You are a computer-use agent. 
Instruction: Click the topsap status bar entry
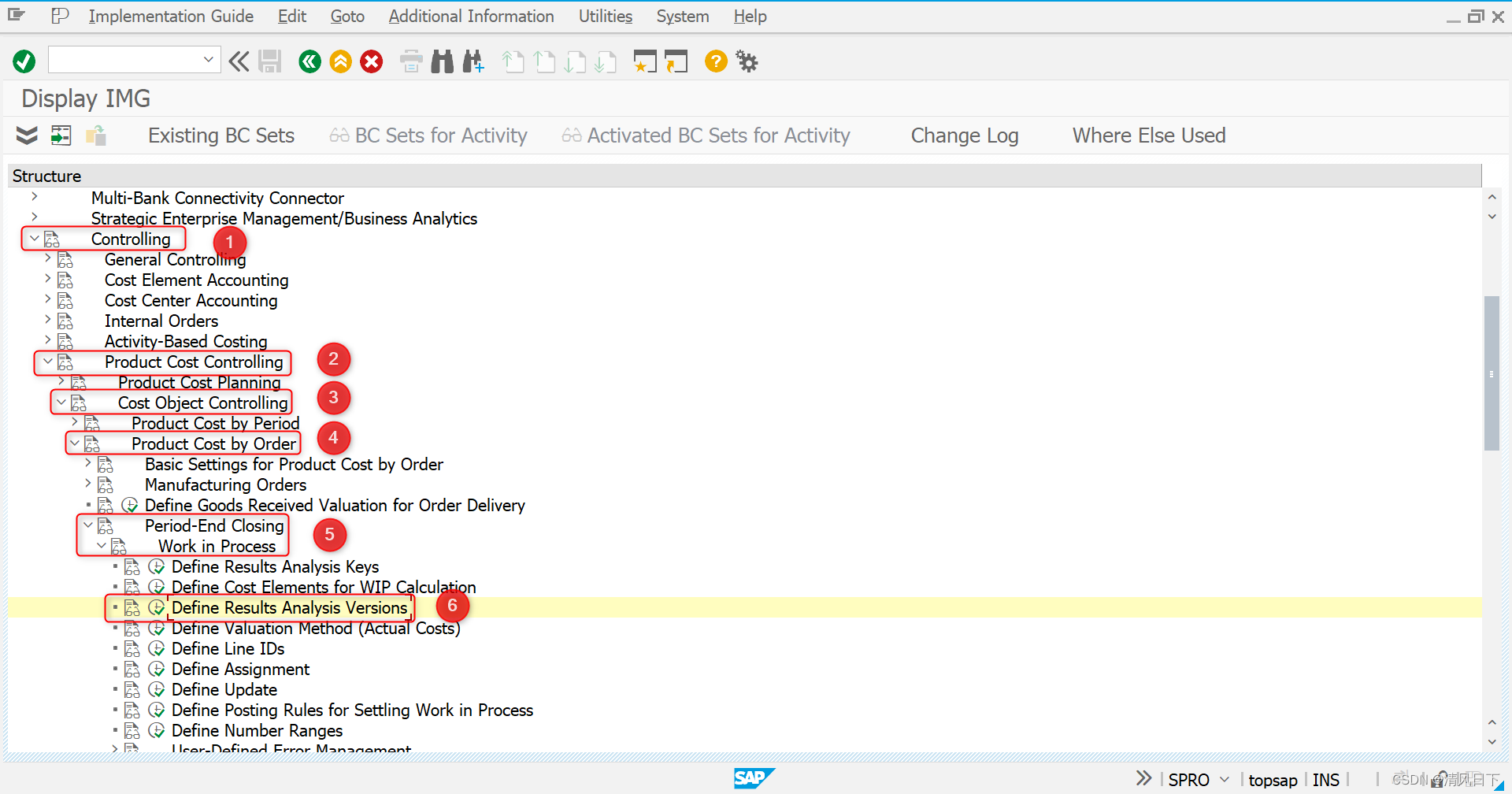pyautogui.click(x=1273, y=780)
